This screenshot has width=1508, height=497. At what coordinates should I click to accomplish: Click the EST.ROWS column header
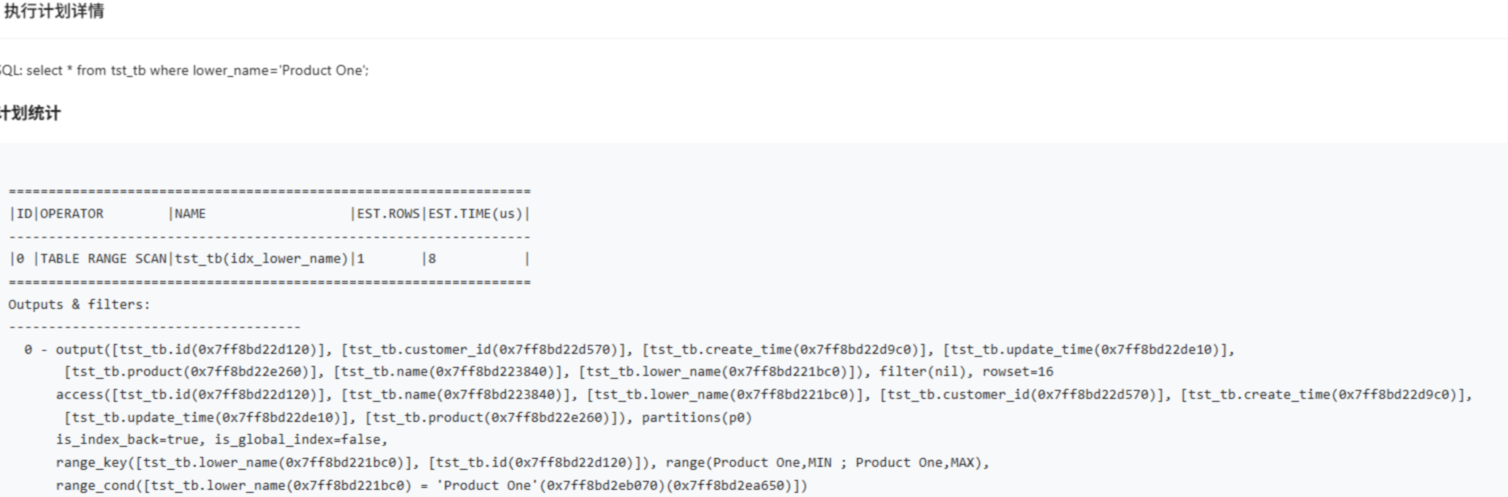tap(389, 213)
